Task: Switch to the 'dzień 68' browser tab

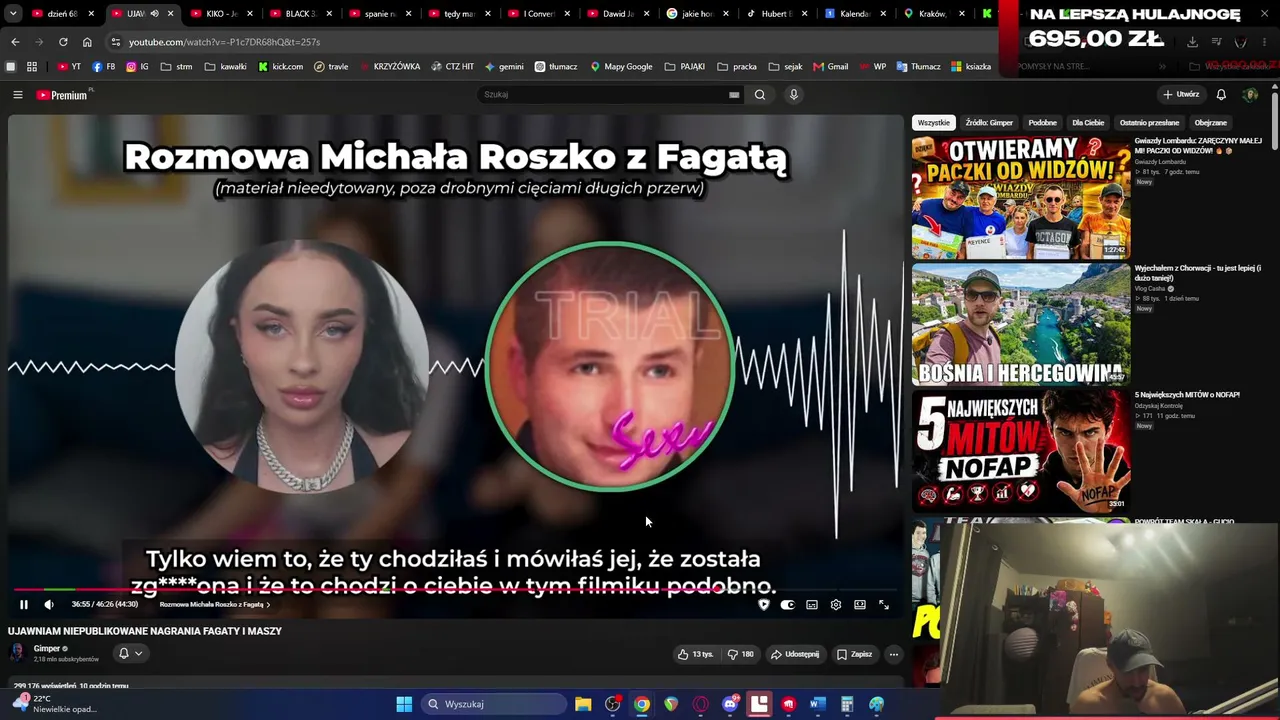Action: [x=63, y=14]
